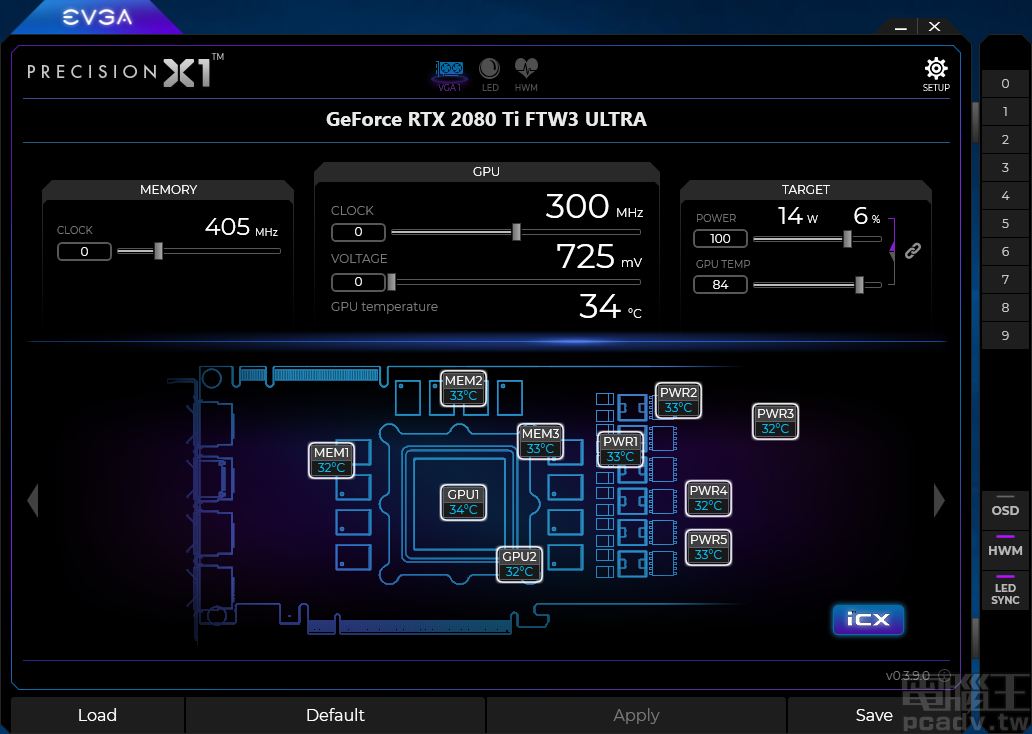
Task: Click the Default button
Action: click(x=336, y=715)
